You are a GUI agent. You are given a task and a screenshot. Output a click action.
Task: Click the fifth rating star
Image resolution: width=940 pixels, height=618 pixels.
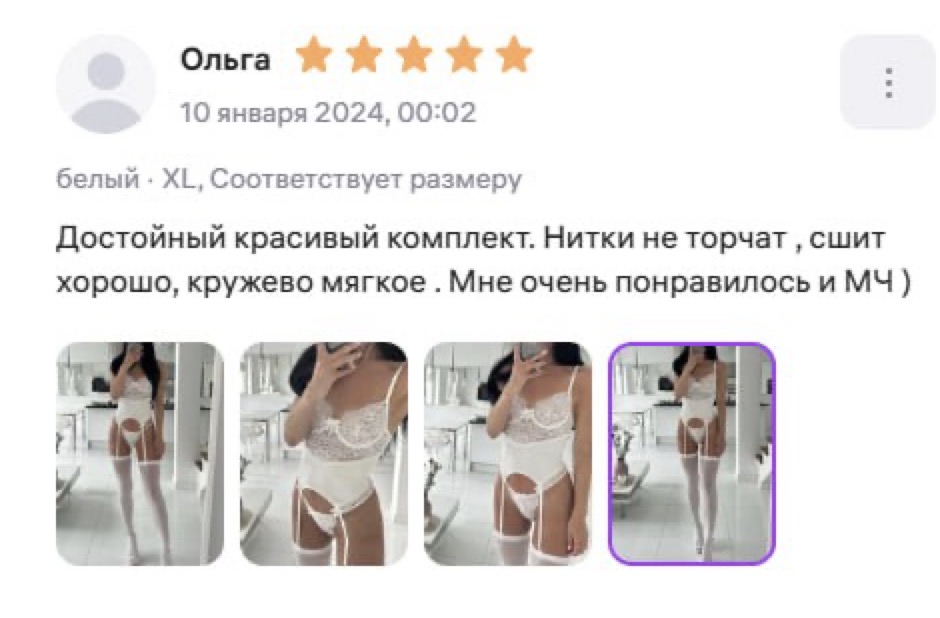tap(514, 55)
